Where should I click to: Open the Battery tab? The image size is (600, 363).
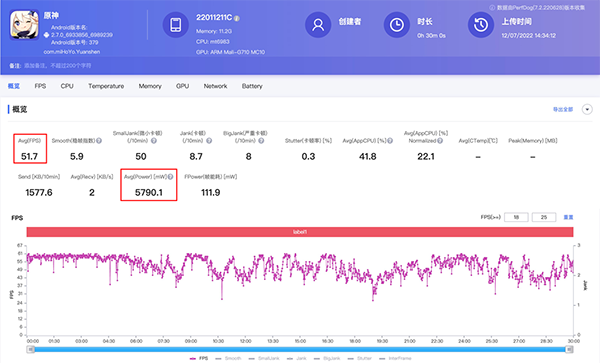252,86
